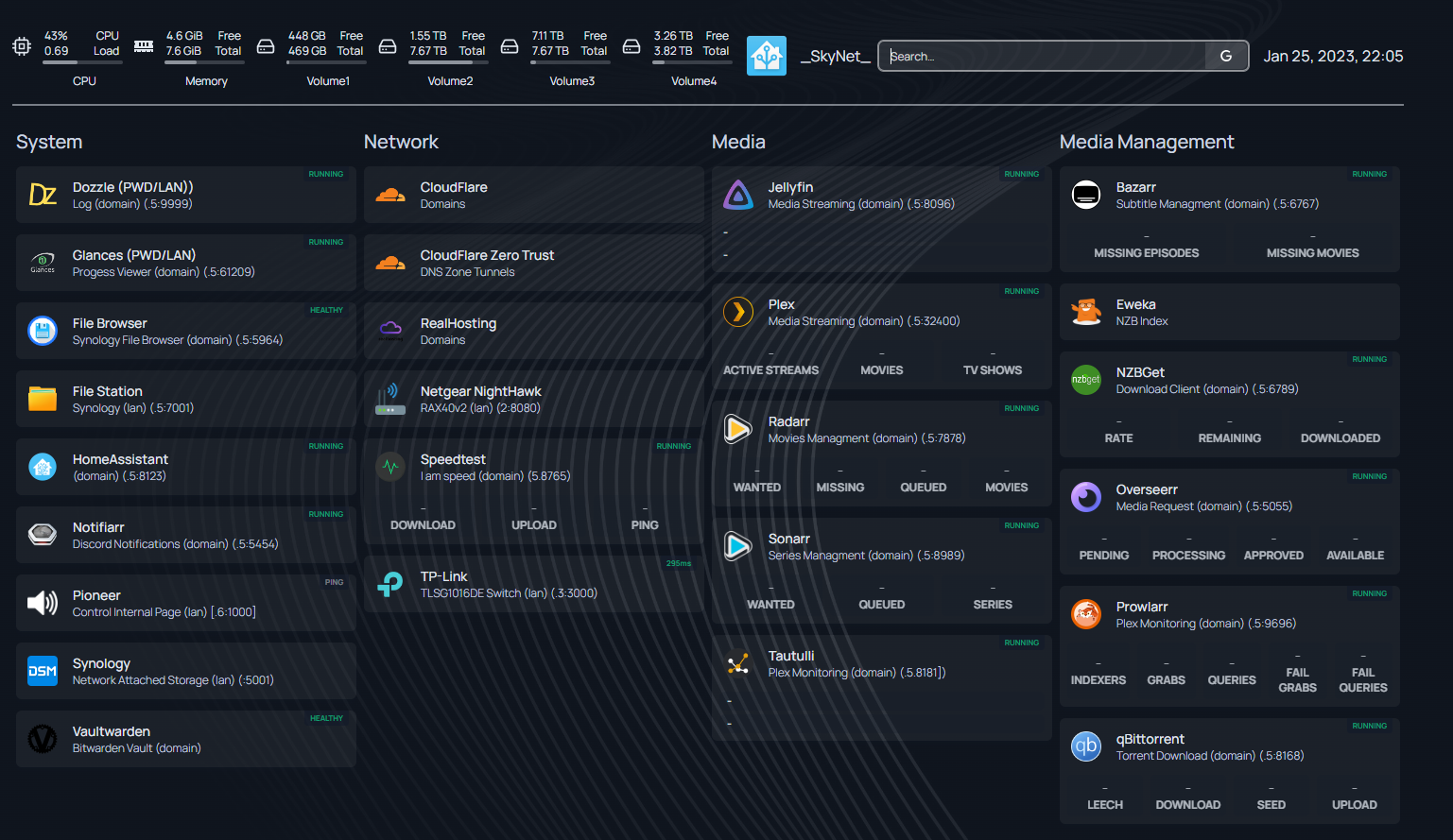Click the System section heading
This screenshot has width=1453, height=840.
tap(49, 142)
